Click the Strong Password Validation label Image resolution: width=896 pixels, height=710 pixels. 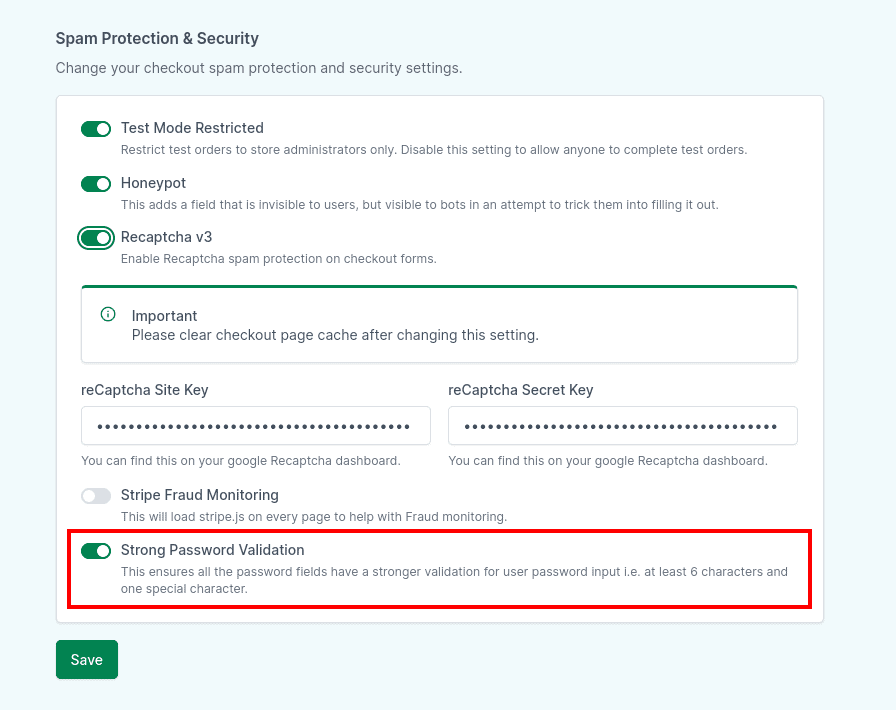click(212, 550)
